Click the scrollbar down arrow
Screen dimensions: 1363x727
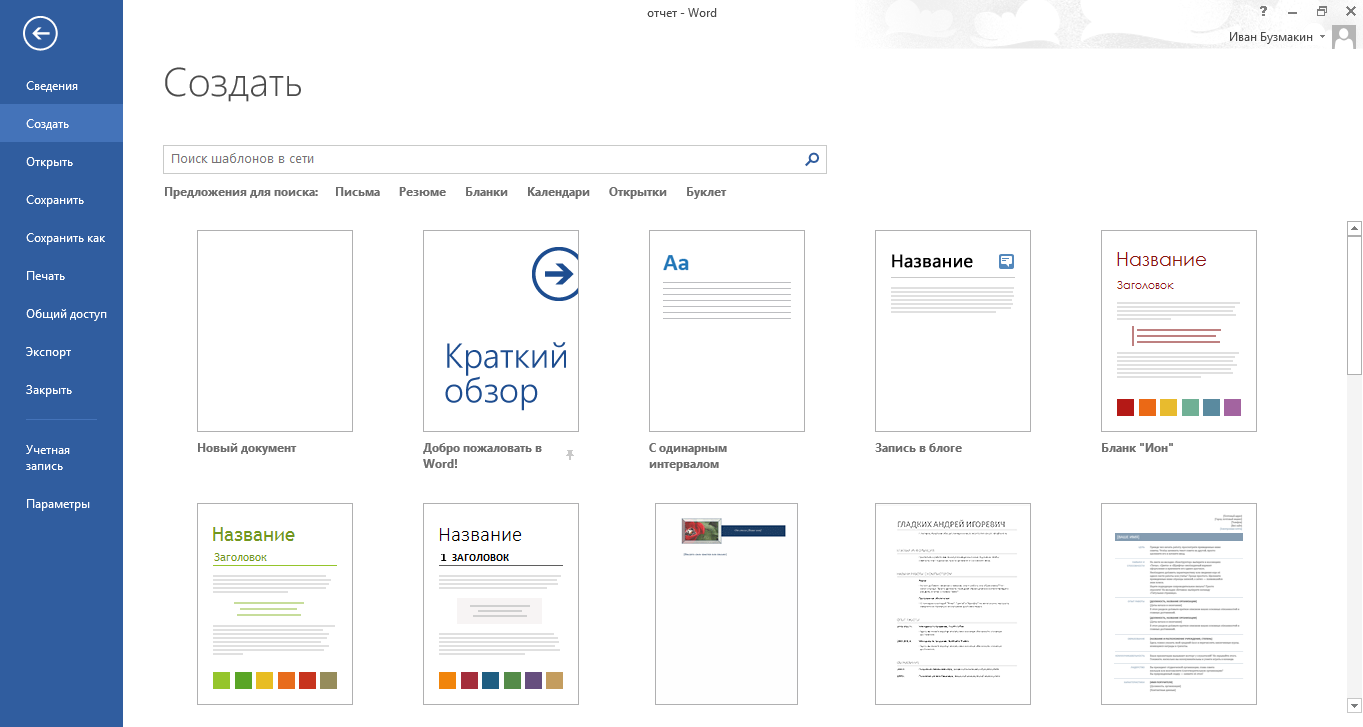point(1354,705)
